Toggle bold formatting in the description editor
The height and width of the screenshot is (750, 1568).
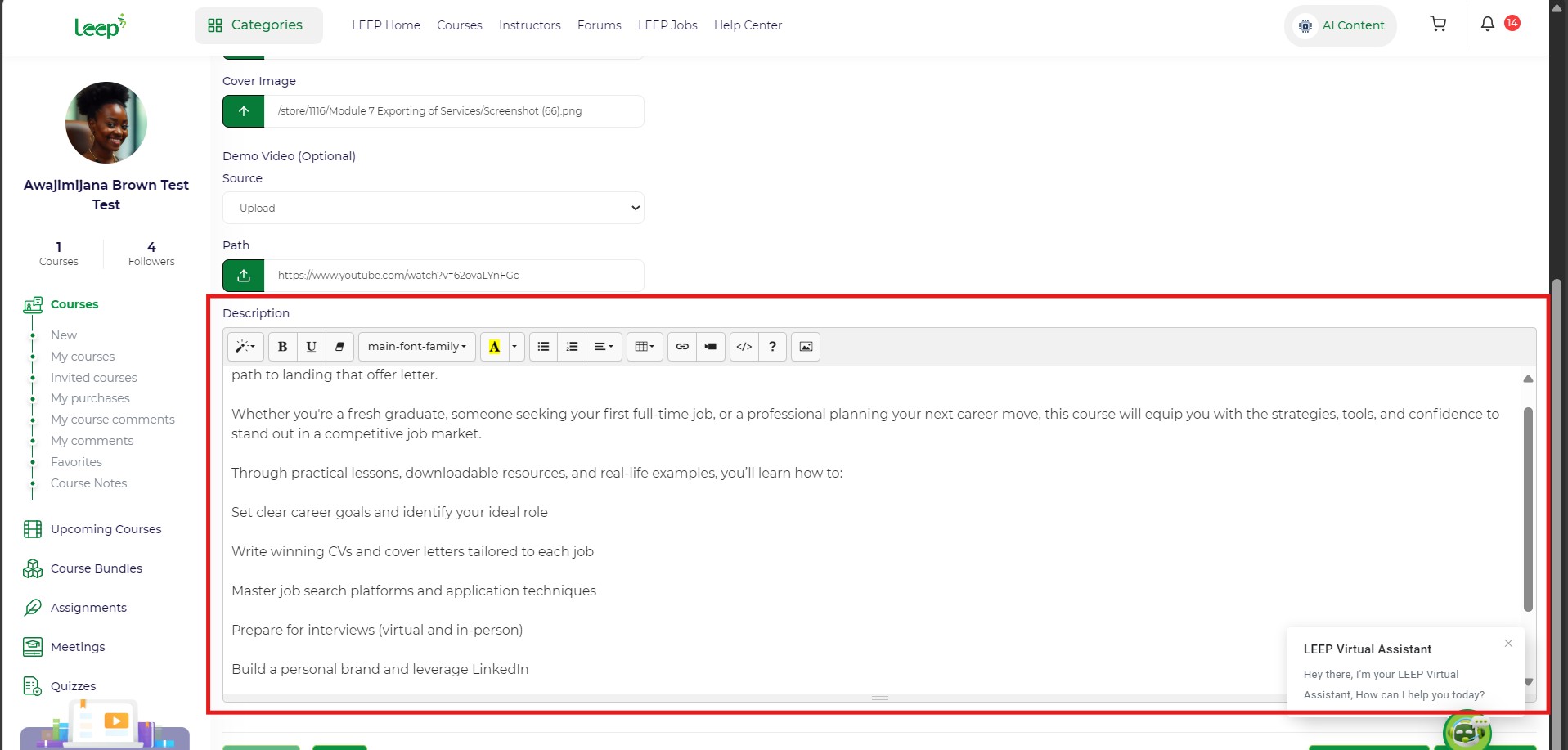point(282,347)
